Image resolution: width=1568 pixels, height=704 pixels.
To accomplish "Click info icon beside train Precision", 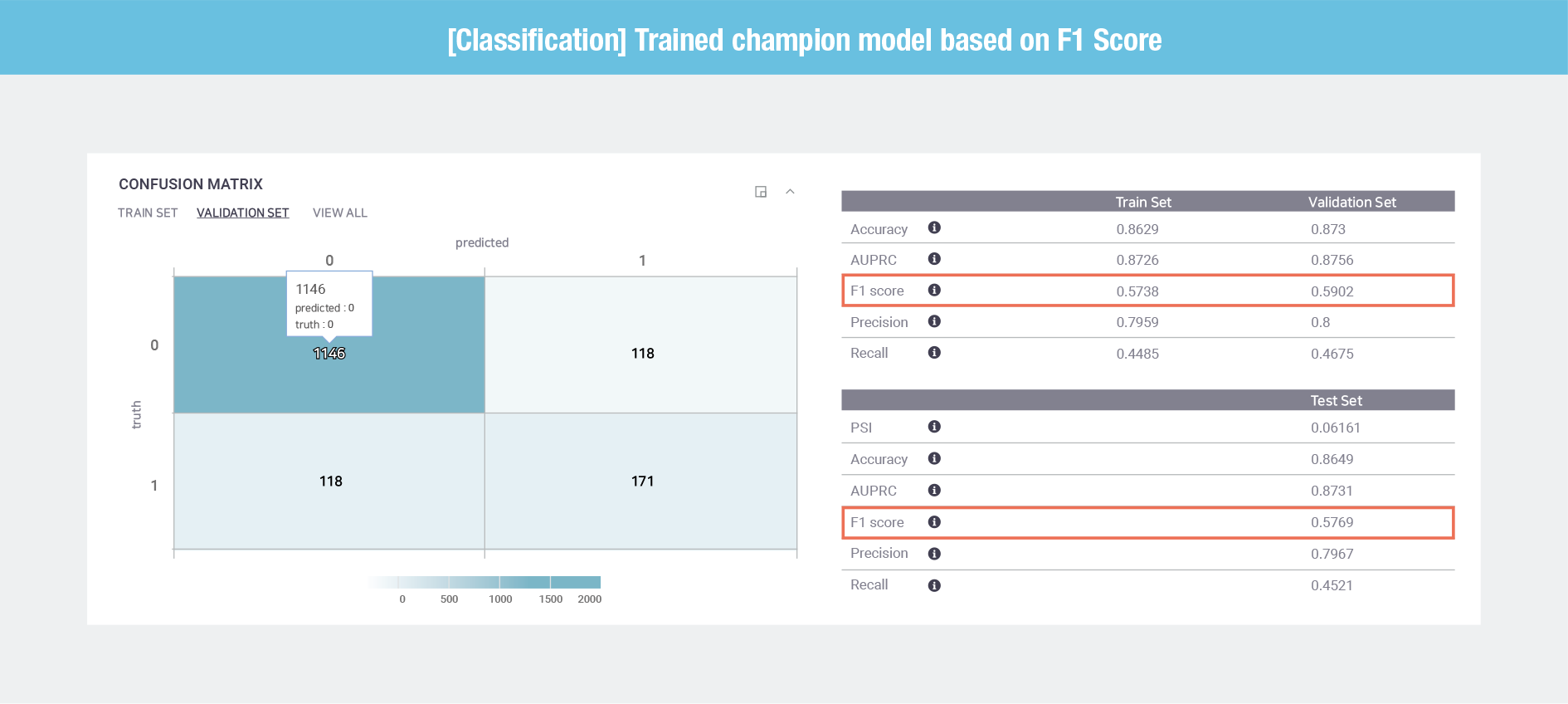I will coord(934,321).
